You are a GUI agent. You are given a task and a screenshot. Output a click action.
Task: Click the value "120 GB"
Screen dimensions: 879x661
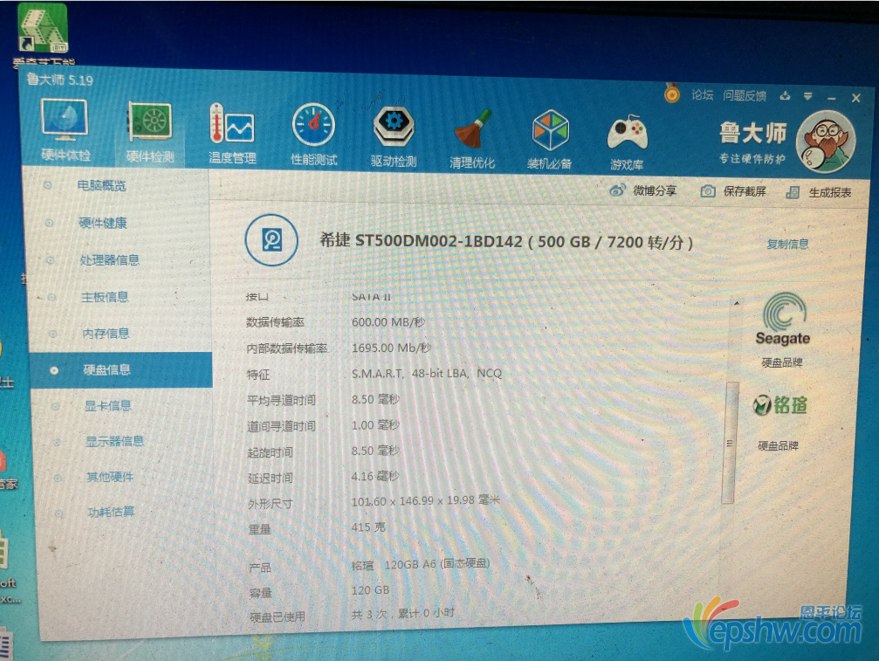tap(370, 590)
